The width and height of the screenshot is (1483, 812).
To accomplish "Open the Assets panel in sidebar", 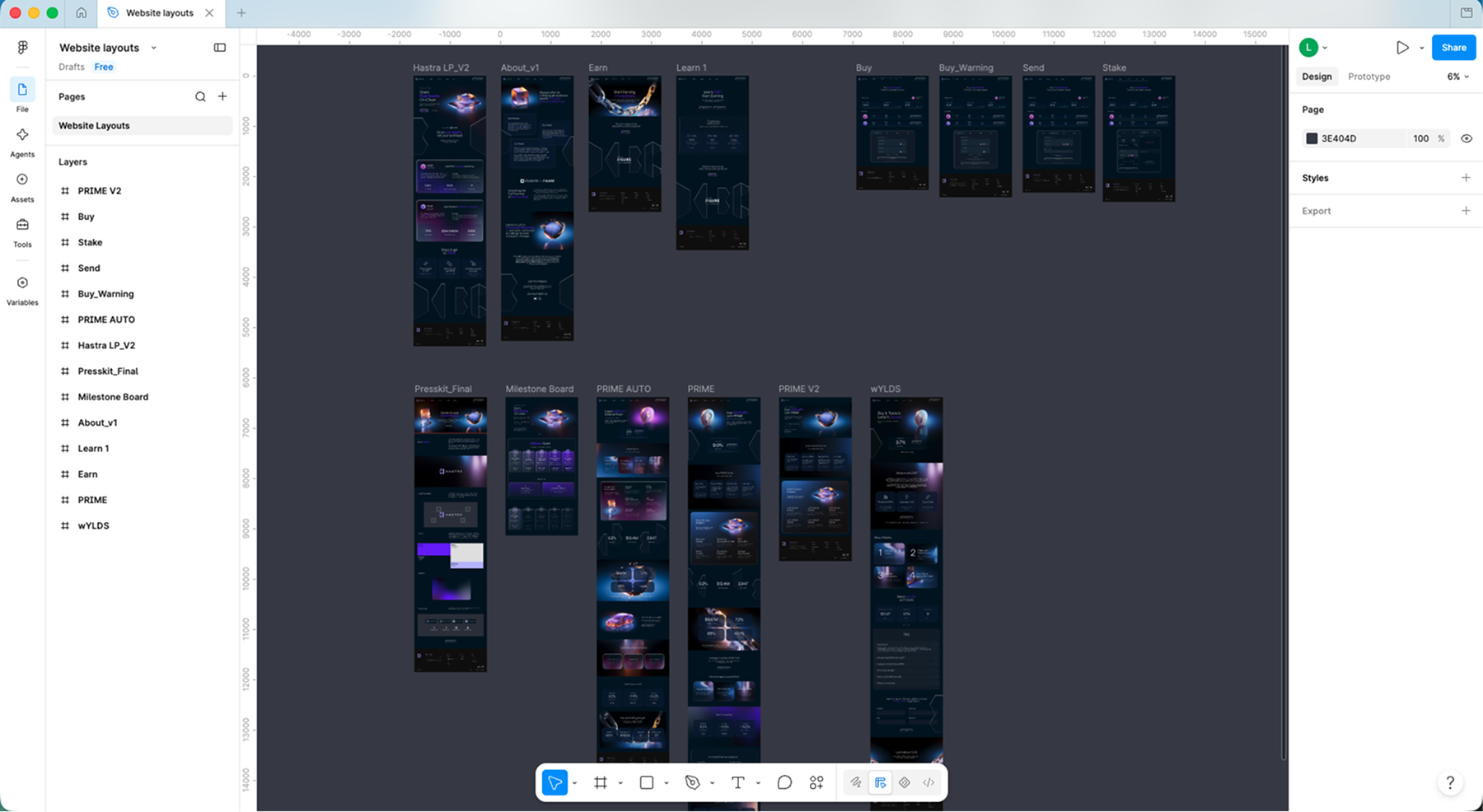I will click(22, 188).
